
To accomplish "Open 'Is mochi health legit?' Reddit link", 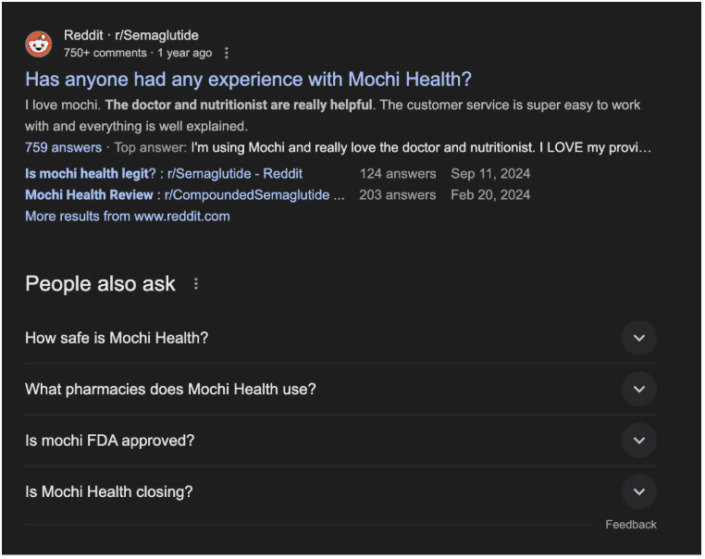I will tap(164, 174).
